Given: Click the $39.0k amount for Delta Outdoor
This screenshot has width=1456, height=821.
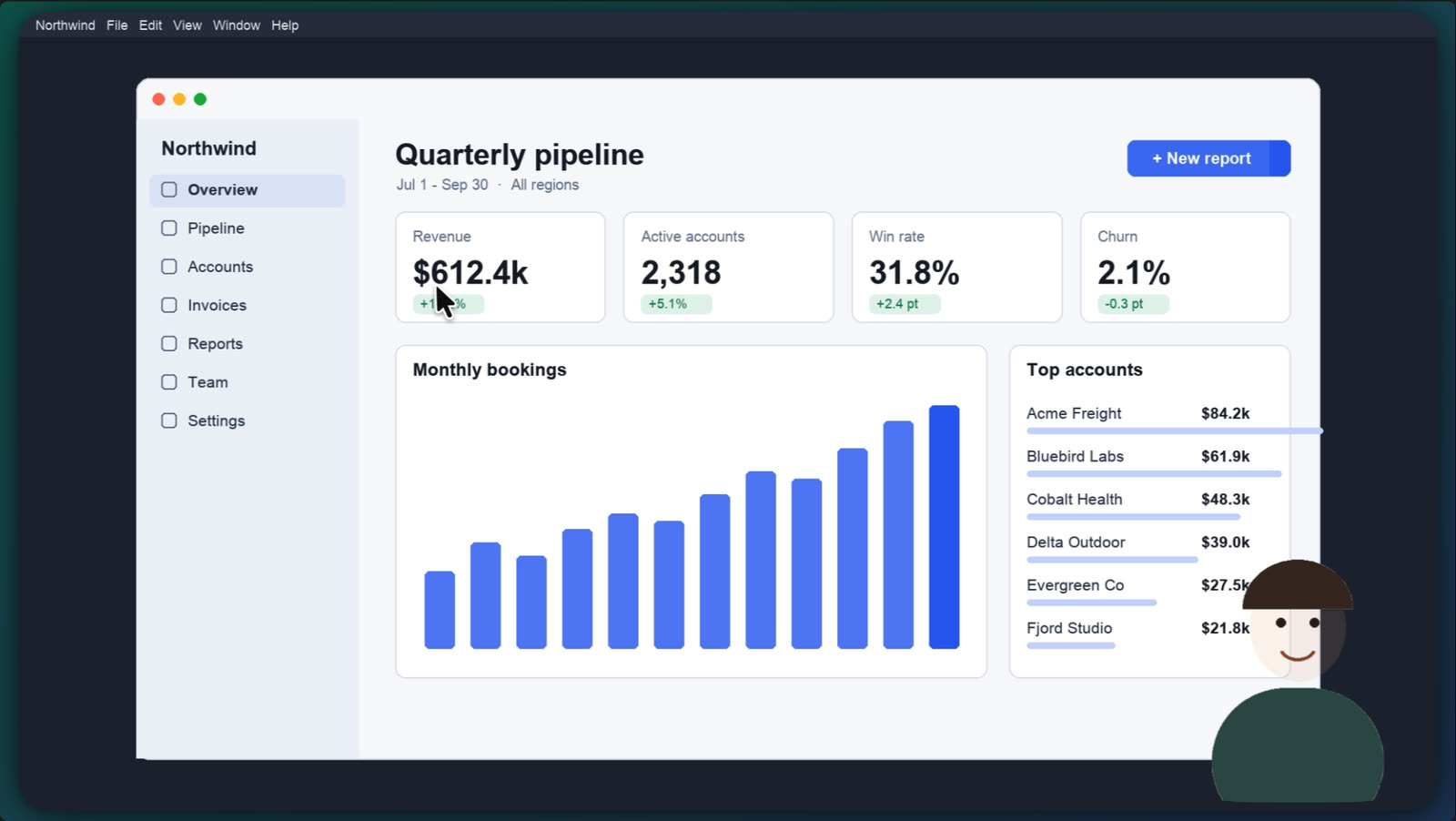Looking at the screenshot, I should click(x=1225, y=542).
